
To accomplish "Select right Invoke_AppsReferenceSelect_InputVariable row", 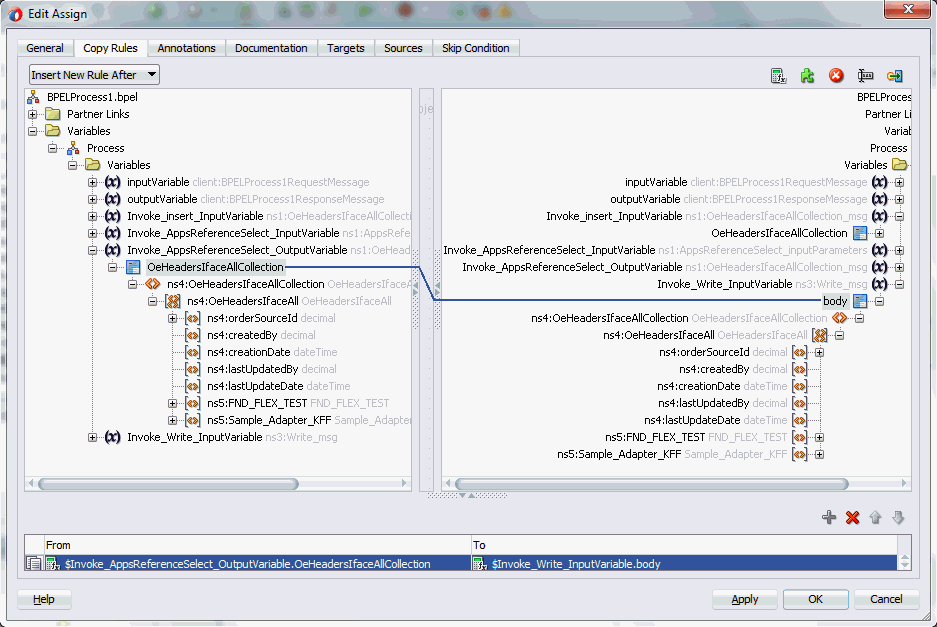I will [665, 250].
